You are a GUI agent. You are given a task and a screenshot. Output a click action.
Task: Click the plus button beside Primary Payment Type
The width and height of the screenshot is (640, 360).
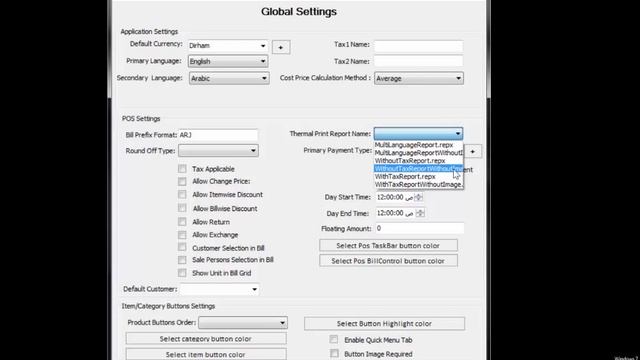pyautogui.click(x=473, y=151)
